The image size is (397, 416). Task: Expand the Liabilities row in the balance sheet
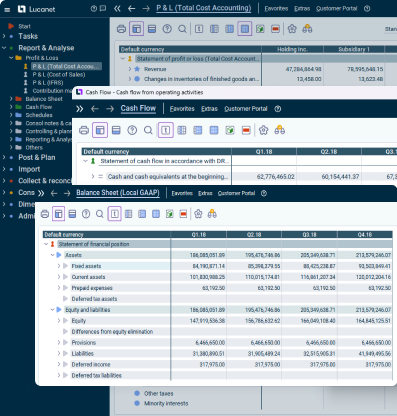click(59, 353)
